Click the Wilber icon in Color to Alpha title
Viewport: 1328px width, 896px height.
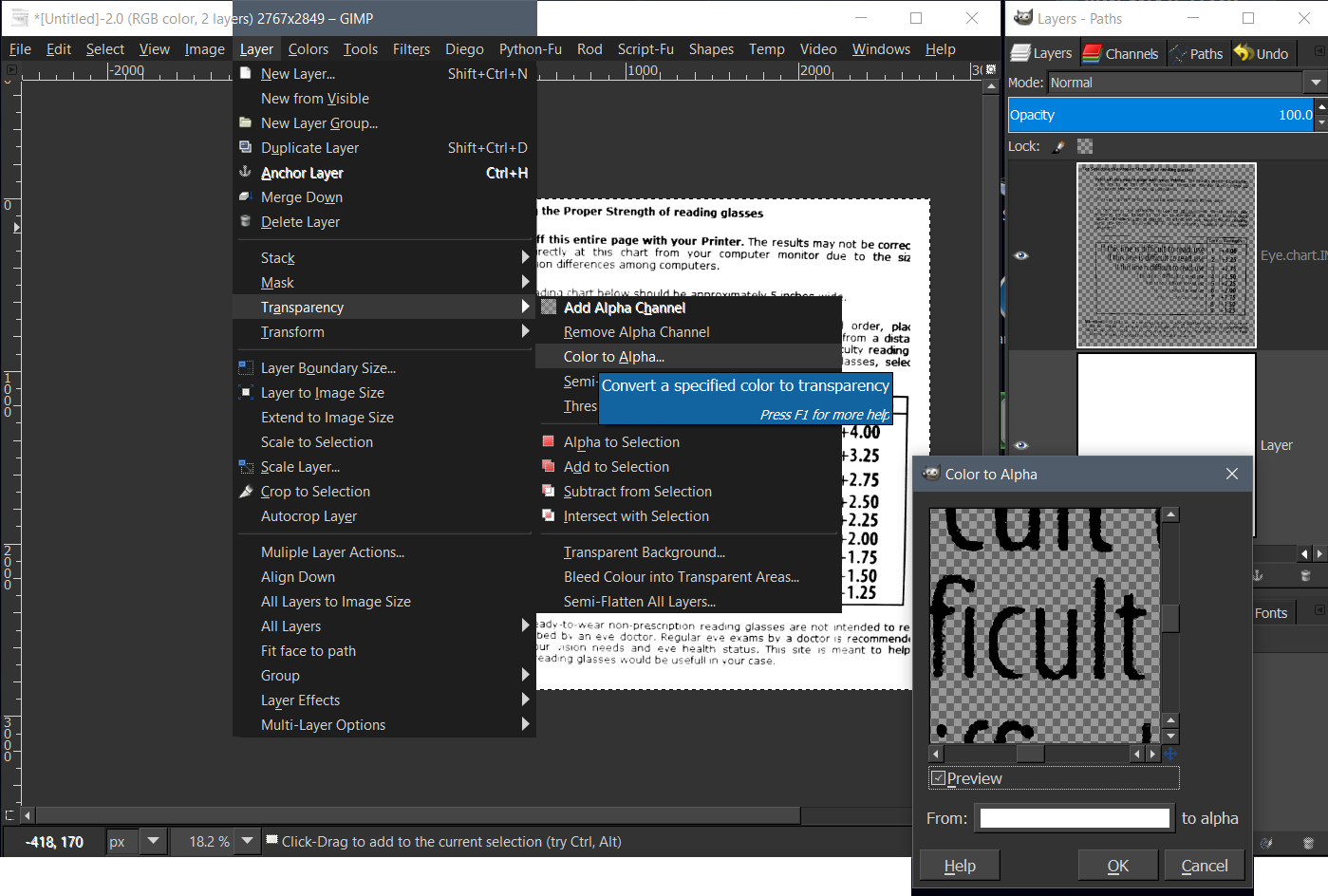(931, 474)
